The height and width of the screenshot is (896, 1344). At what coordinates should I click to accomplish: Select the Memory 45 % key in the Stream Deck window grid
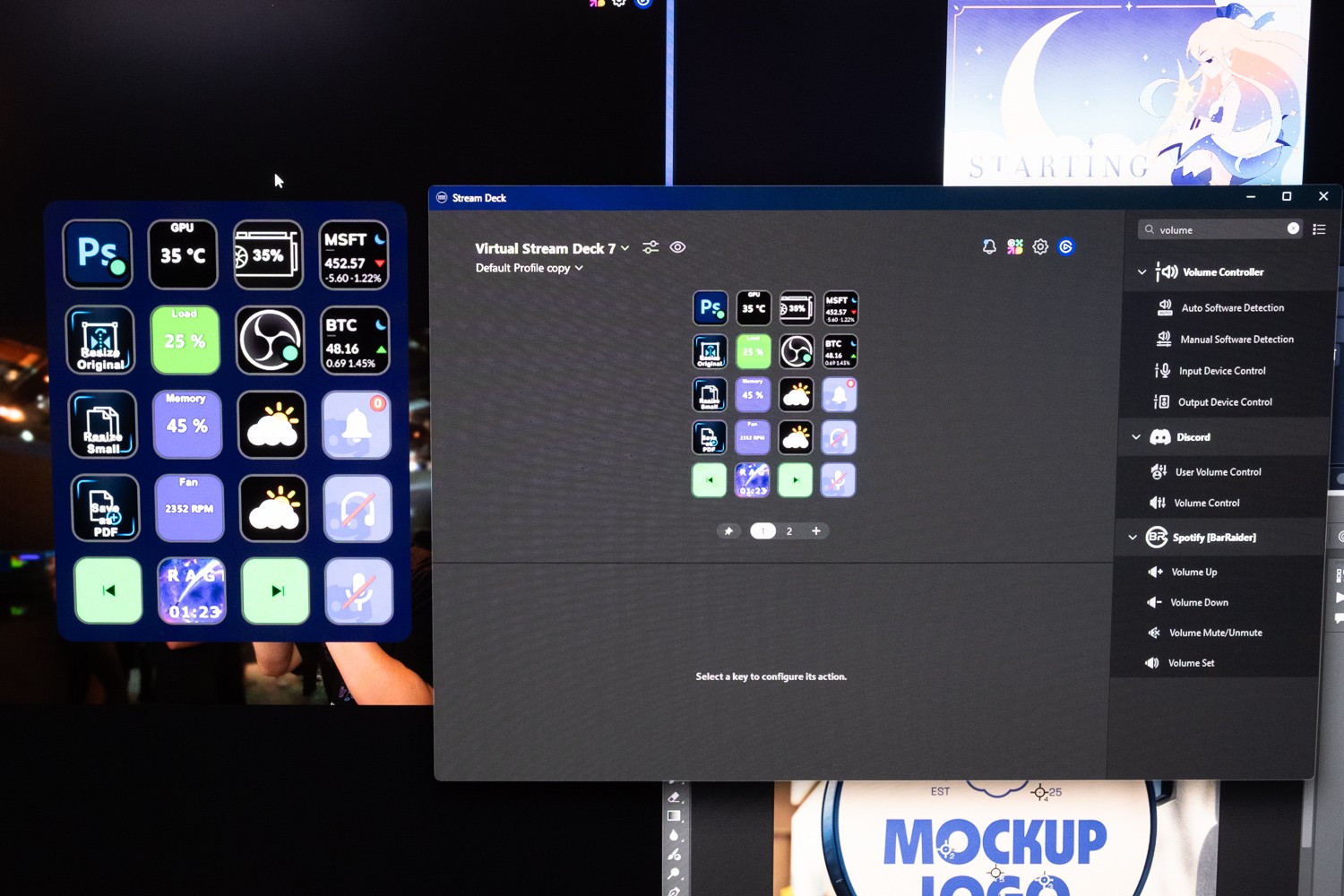tap(754, 394)
